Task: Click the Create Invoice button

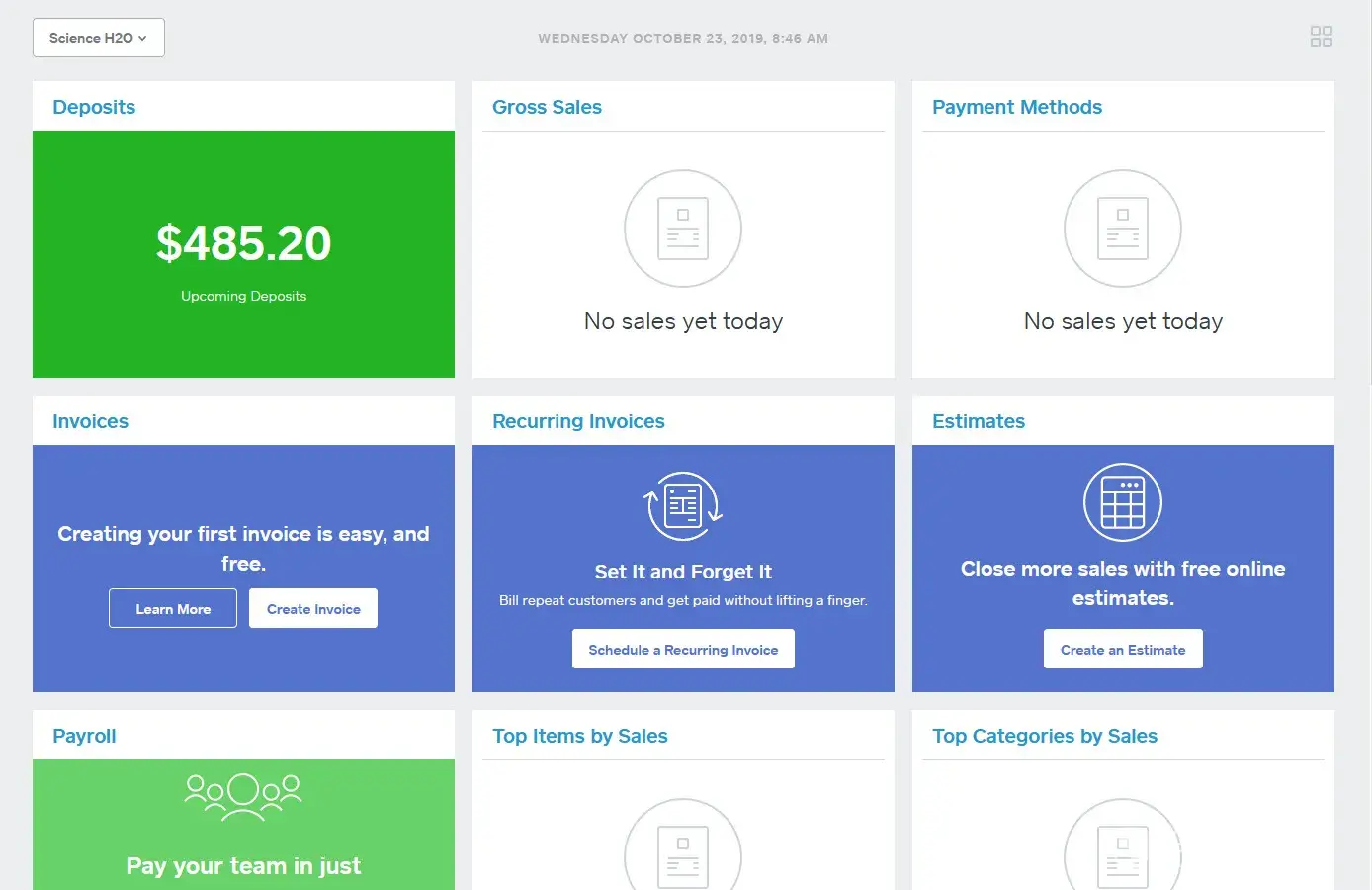Action: pyautogui.click(x=313, y=608)
